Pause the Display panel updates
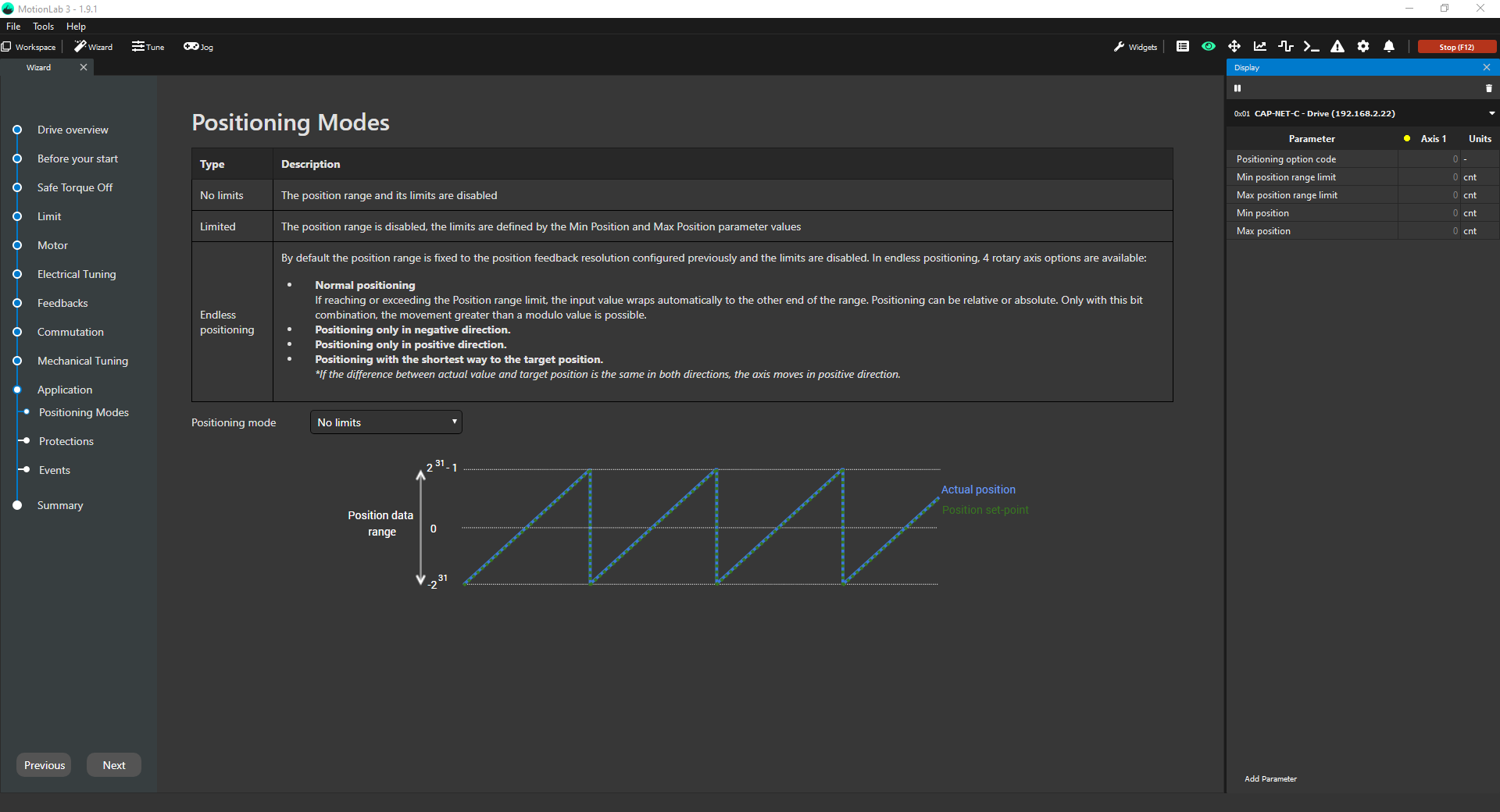The image size is (1500, 812). click(1237, 88)
